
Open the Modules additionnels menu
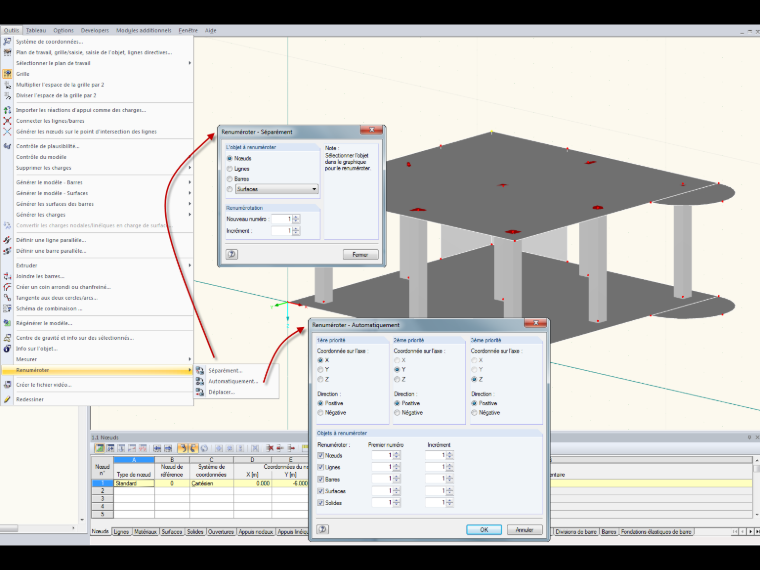pos(143,30)
